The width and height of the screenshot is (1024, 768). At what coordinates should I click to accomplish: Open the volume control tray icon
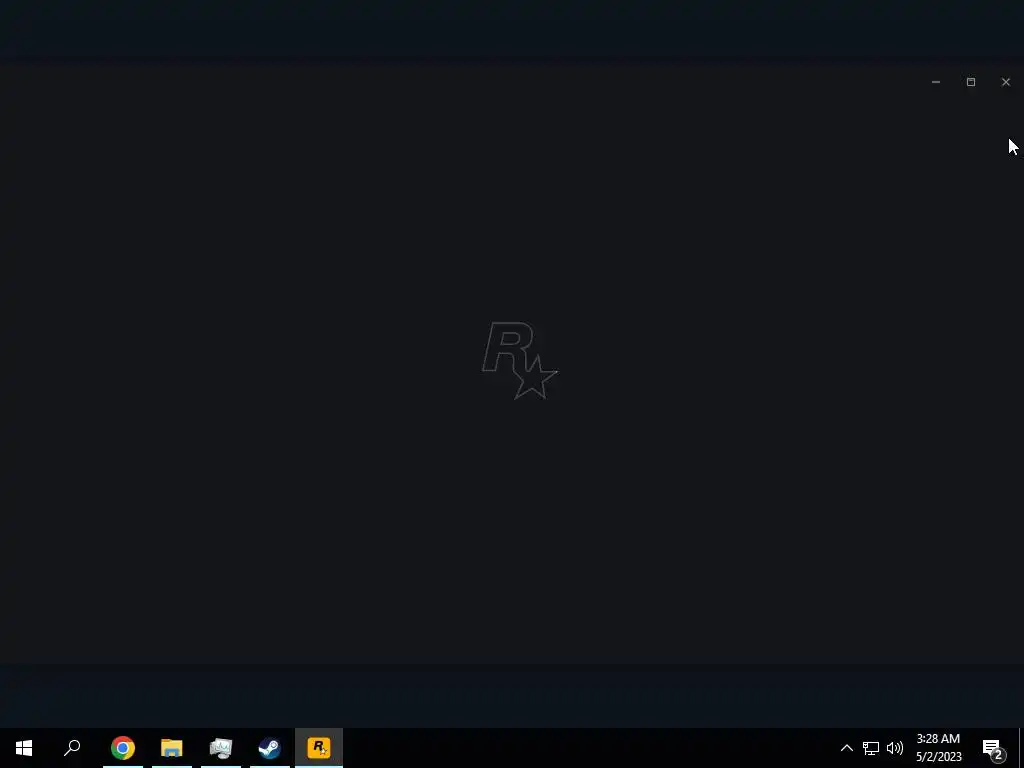(x=895, y=748)
